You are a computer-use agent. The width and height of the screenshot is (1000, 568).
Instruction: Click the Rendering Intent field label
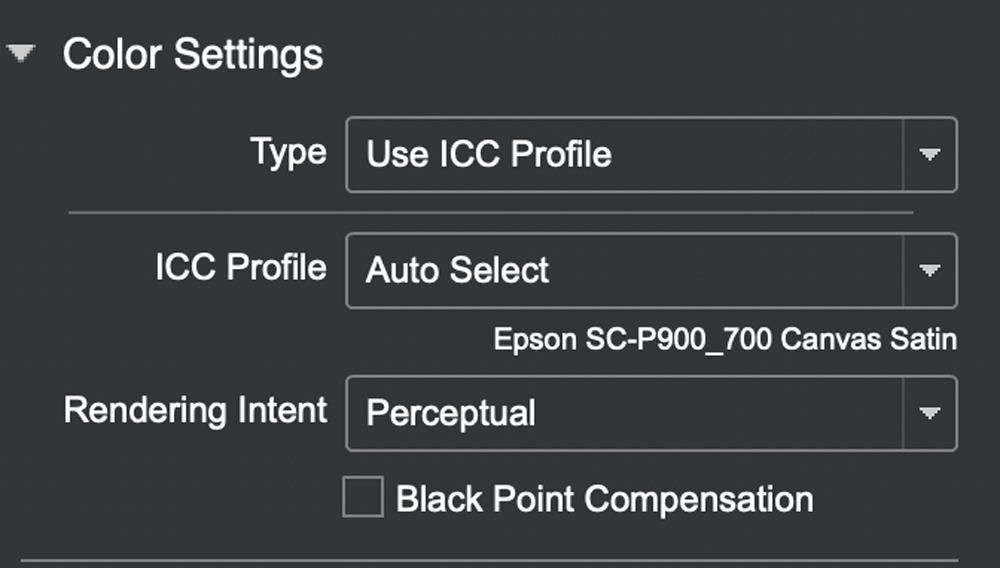[196, 411]
